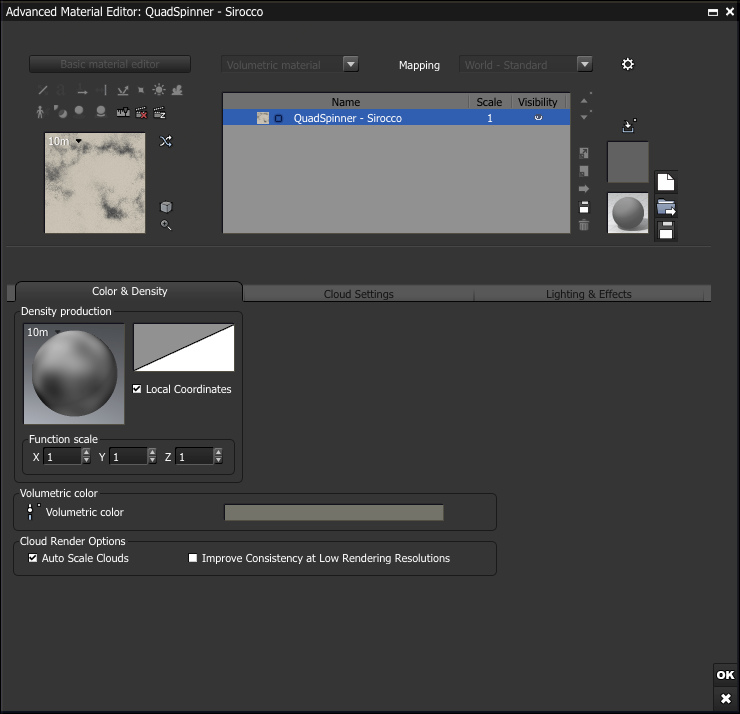
Task: Click the magnifier zoom preview icon
Action: [x=166, y=225]
